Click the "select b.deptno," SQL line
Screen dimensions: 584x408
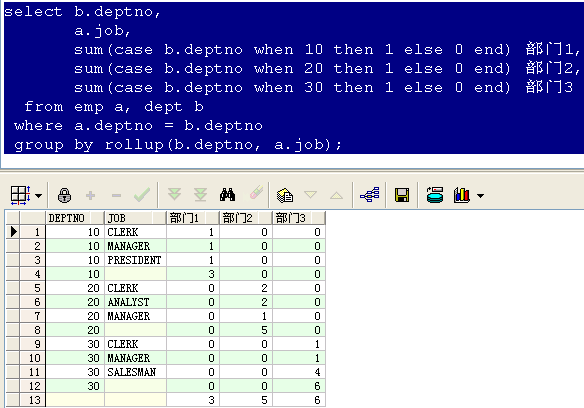[x=82, y=12]
